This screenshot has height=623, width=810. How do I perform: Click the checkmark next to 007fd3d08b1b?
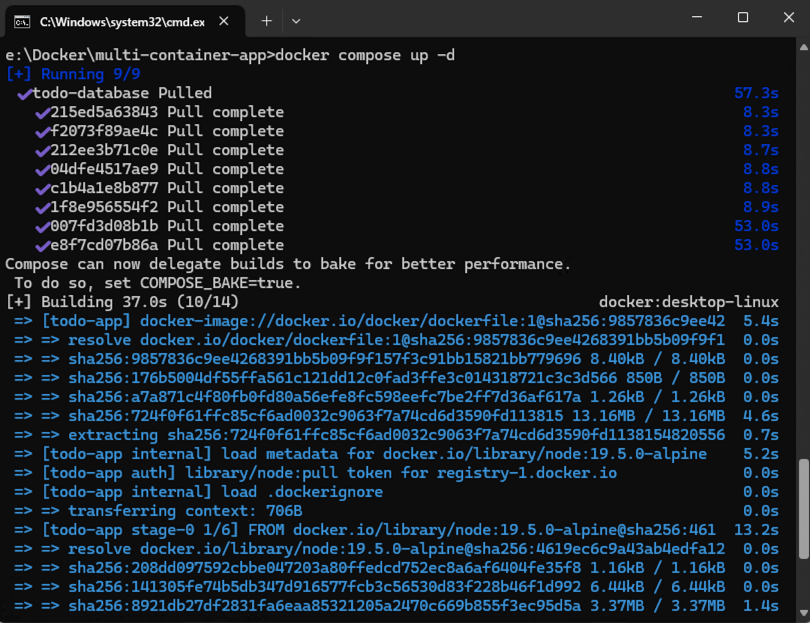(x=42, y=226)
